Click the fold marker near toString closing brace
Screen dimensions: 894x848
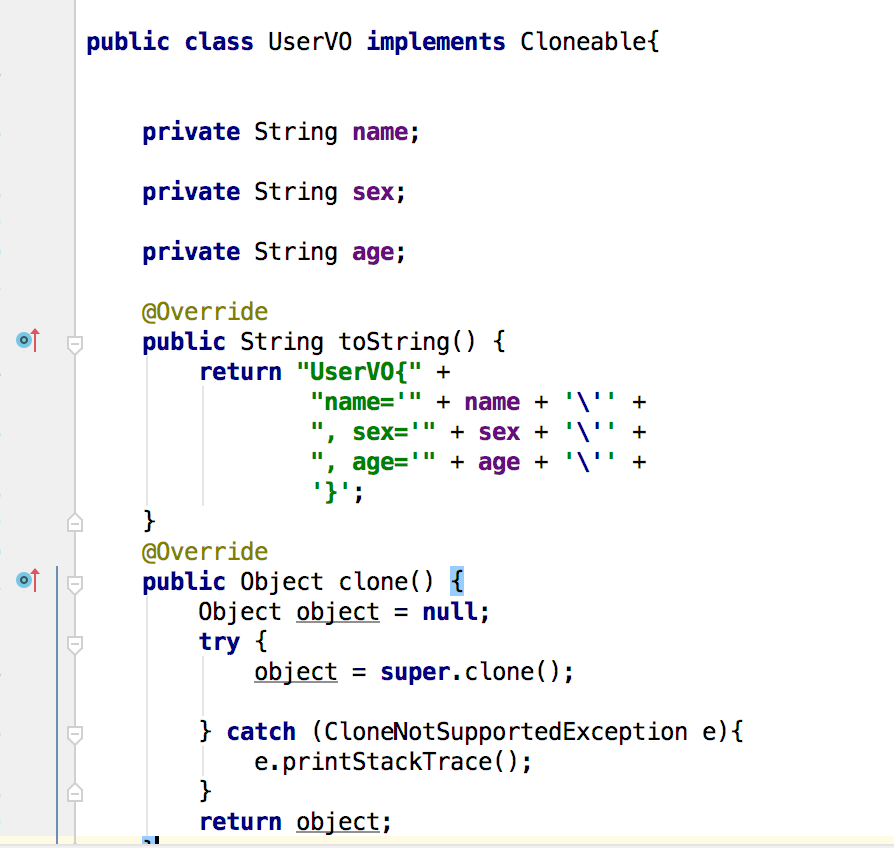[74, 521]
